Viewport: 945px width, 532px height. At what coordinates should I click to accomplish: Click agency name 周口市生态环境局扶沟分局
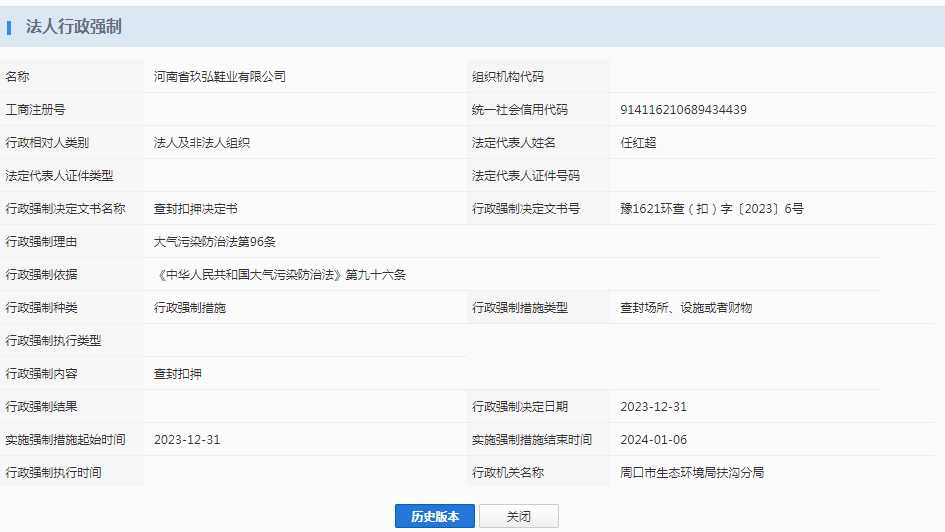[x=692, y=473]
